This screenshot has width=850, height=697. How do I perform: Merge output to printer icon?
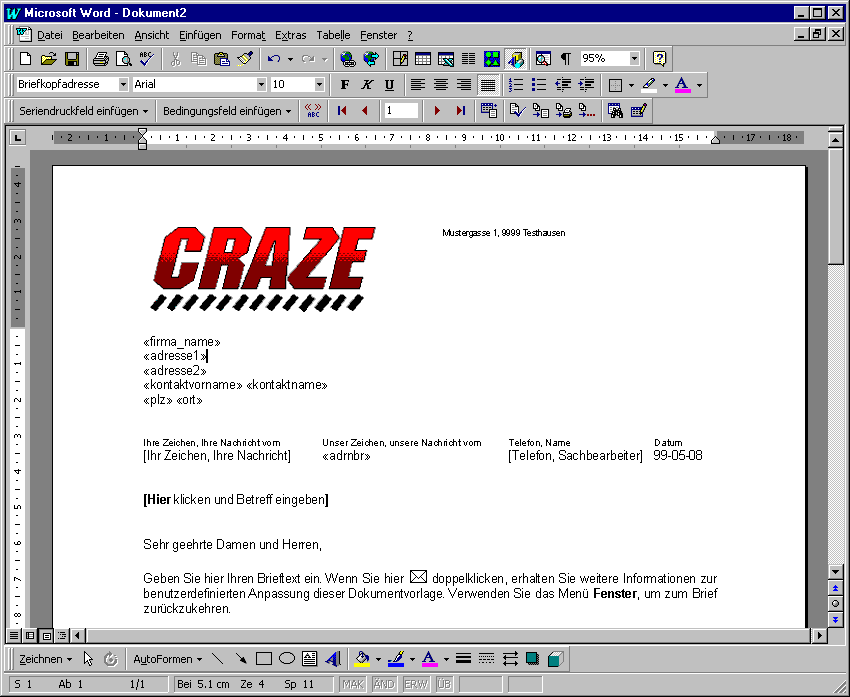(x=564, y=111)
